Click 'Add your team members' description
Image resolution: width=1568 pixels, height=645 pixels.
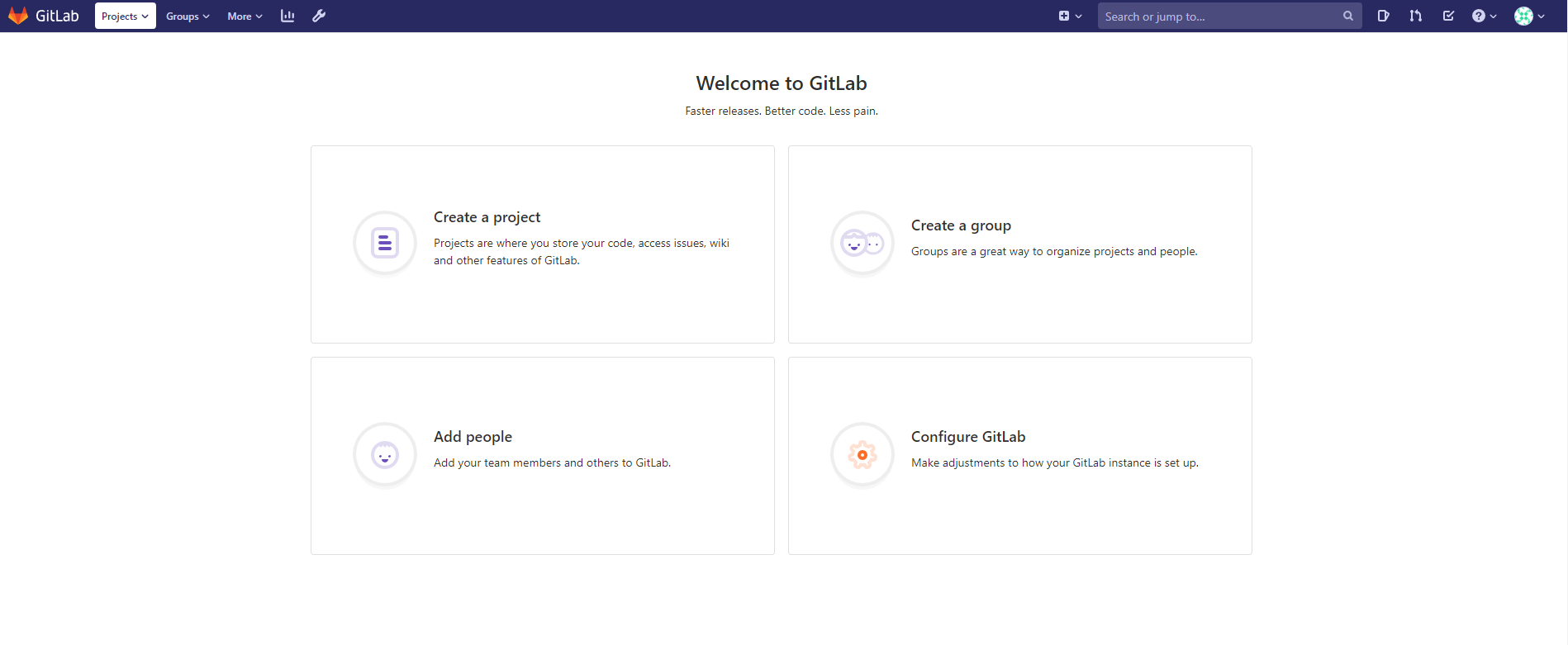(552, 463)
